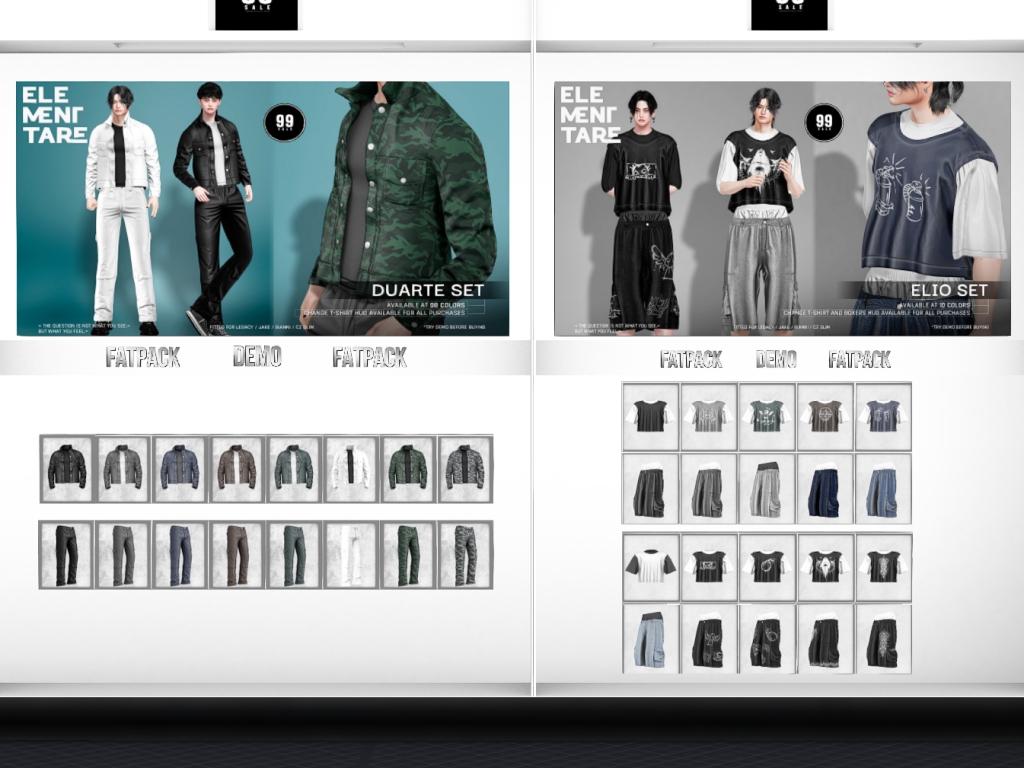1024x768 pixels.
Task: Pick the dark green camo Duarte jacket
Action: coord(408,468)
